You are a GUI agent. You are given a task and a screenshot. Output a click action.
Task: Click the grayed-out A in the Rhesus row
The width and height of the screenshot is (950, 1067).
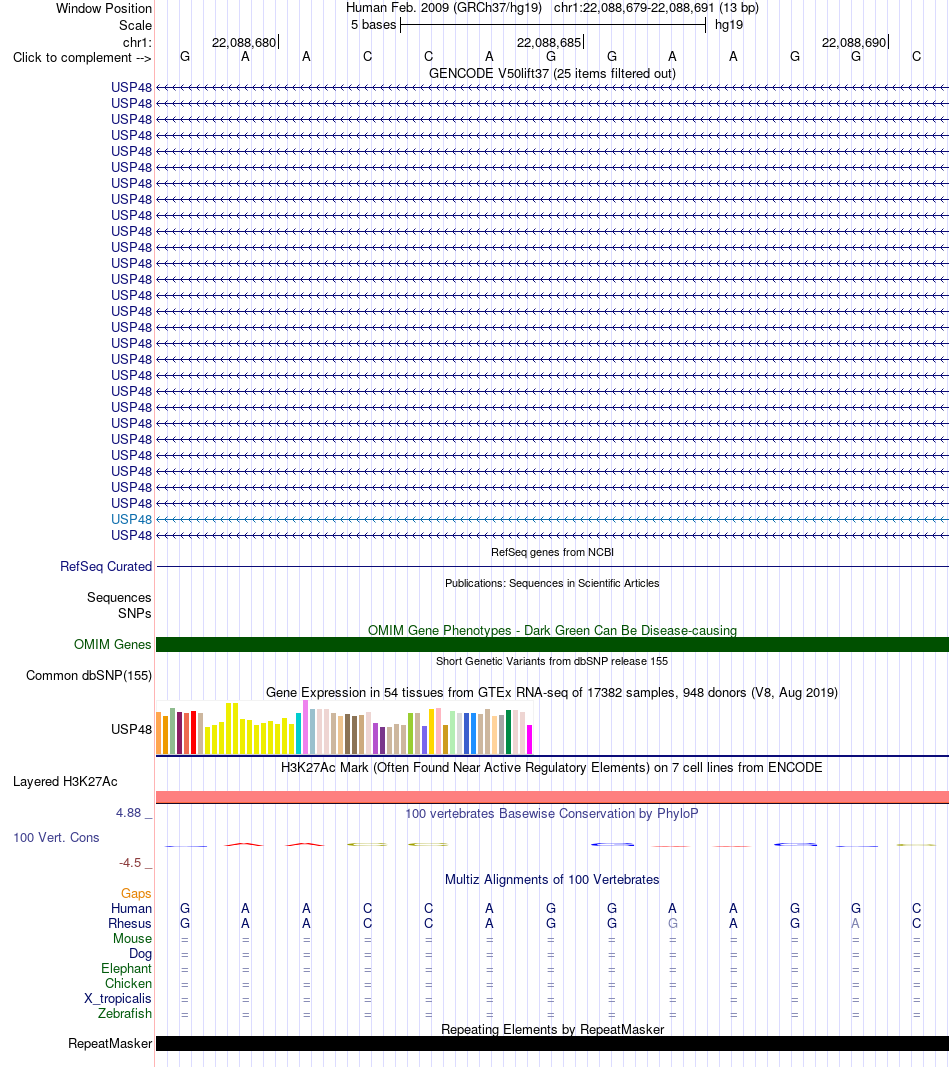[855, 923]
